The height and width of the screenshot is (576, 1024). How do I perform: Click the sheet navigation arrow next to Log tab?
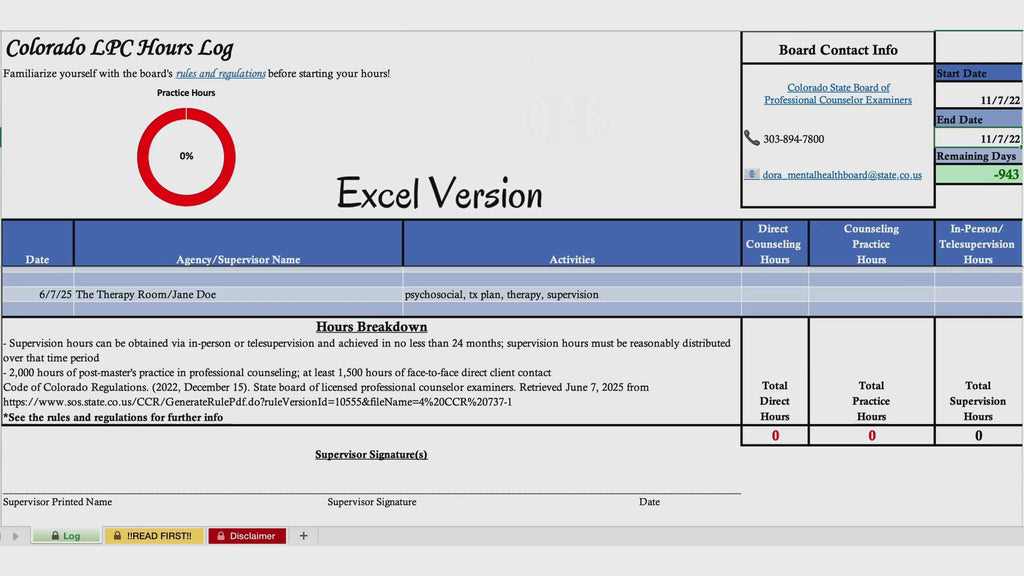16,536
